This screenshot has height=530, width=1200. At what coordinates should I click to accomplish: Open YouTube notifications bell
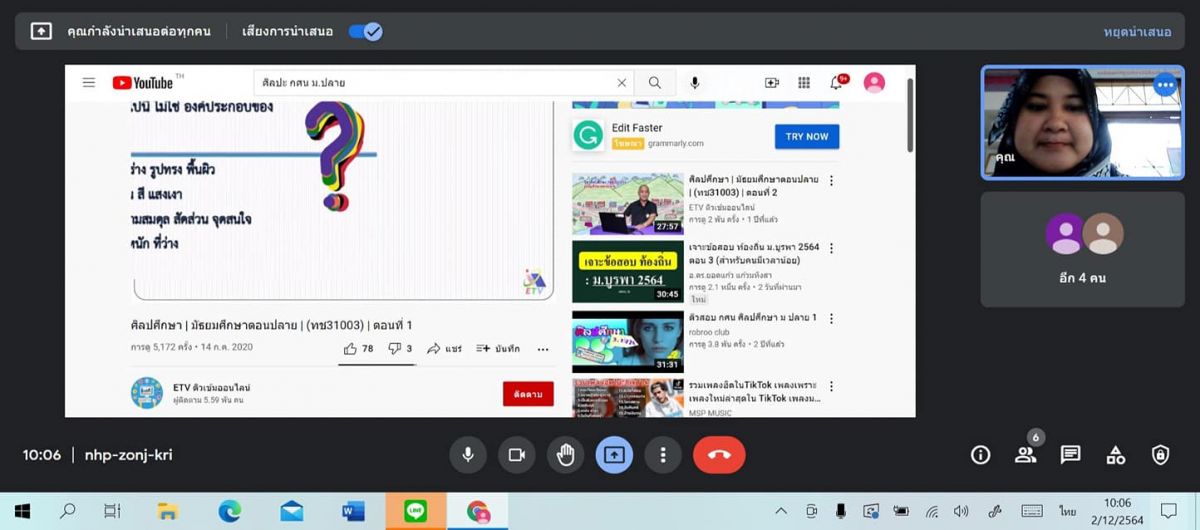(836, 83)
